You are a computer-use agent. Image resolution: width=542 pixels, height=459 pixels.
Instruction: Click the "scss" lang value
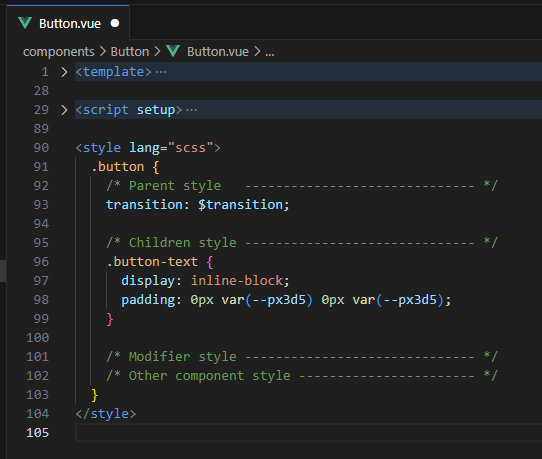pyautogui.click(x=191, y=148)
